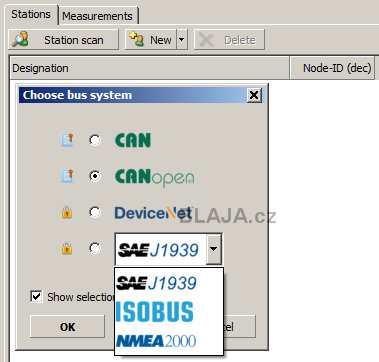The height and width of the screenshot is (362, 379).
Task: Click the Designation column header
Action: click(149, 68)
